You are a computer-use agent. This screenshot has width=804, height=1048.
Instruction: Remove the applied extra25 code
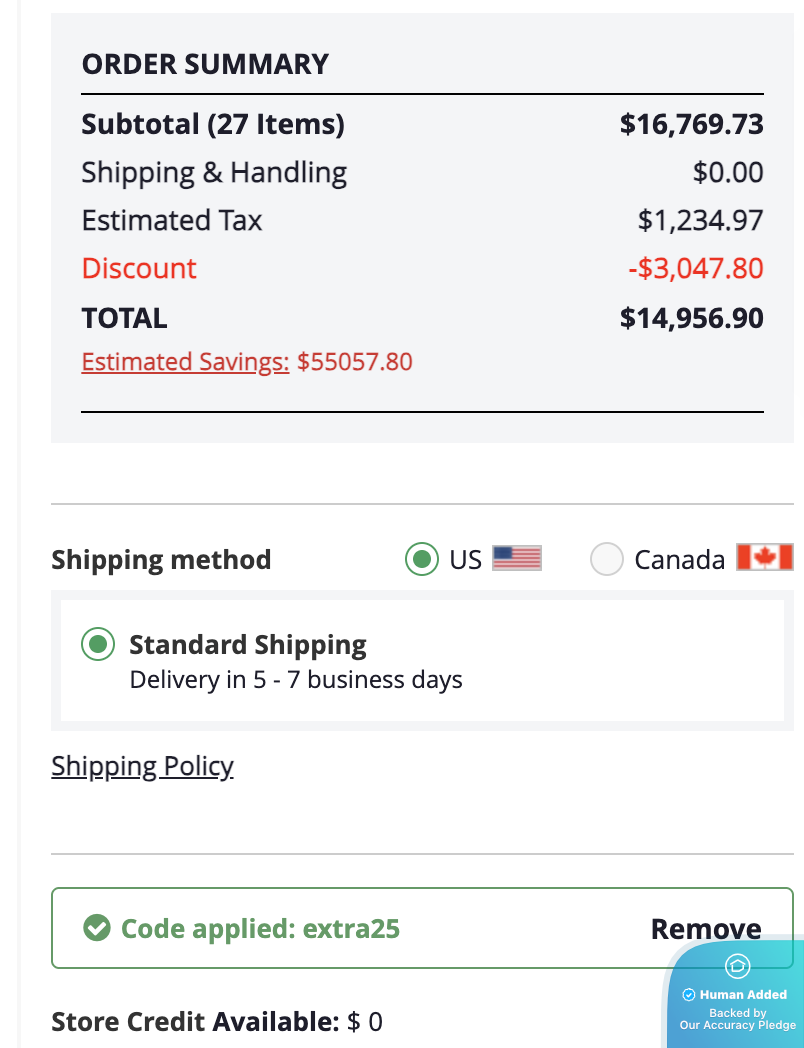point(706,929)
